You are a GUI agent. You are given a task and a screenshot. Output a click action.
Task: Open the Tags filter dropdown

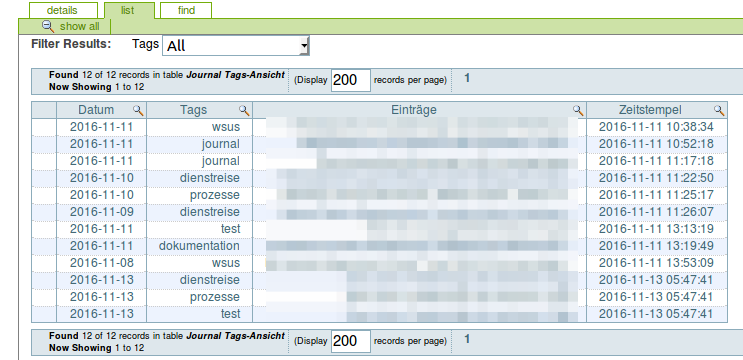point(236,45)
